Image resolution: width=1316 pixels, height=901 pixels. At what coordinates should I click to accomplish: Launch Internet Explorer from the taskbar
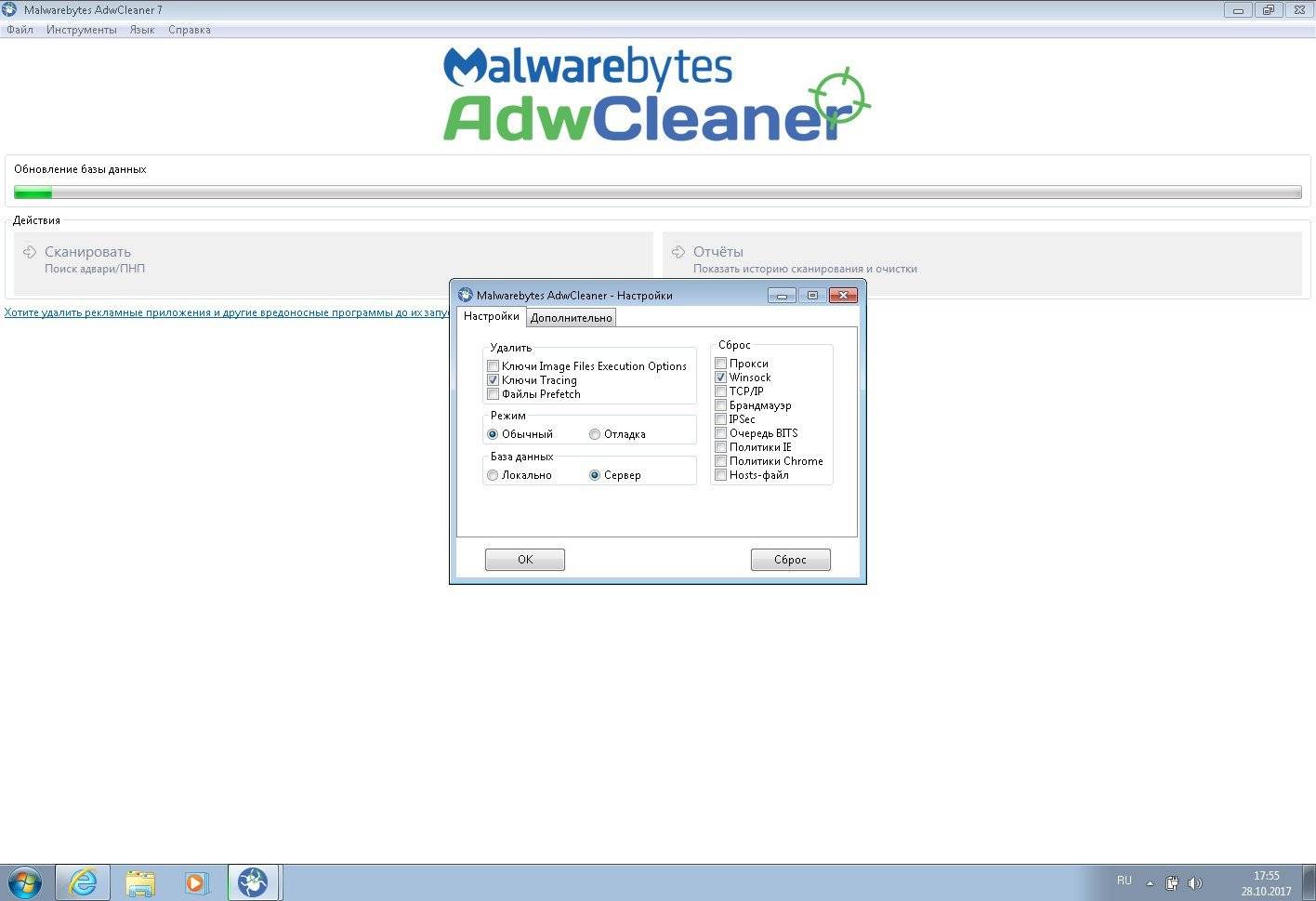point(83,881)
